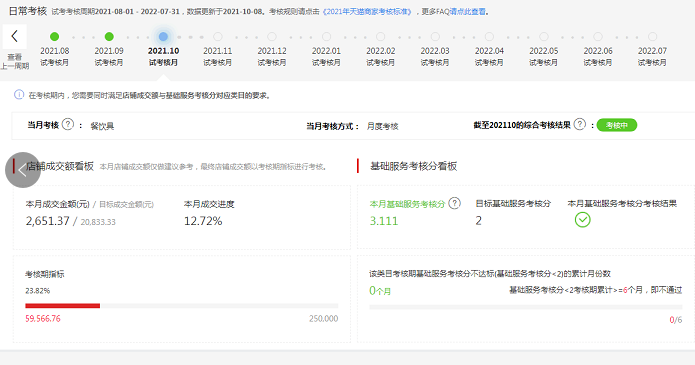
Task: Select the 2022.06 timeline month marker
Action: pos(598,37)
